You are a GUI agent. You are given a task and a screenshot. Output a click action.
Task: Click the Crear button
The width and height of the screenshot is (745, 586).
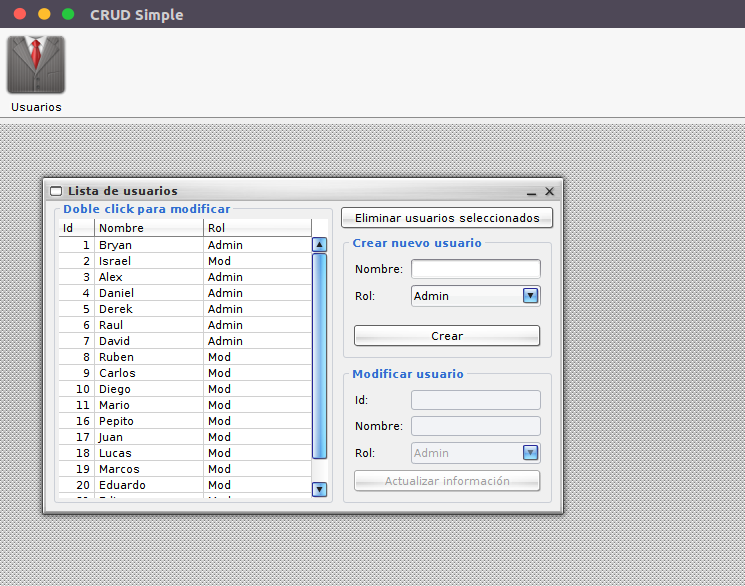(x=447, y=336)
